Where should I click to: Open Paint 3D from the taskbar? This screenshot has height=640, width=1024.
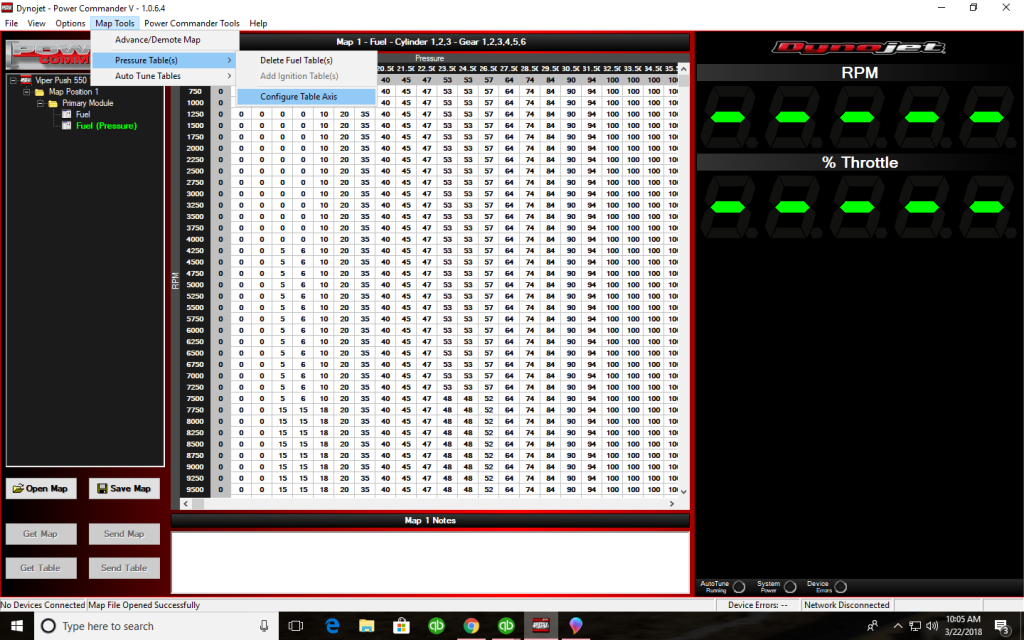click(575, 626)
